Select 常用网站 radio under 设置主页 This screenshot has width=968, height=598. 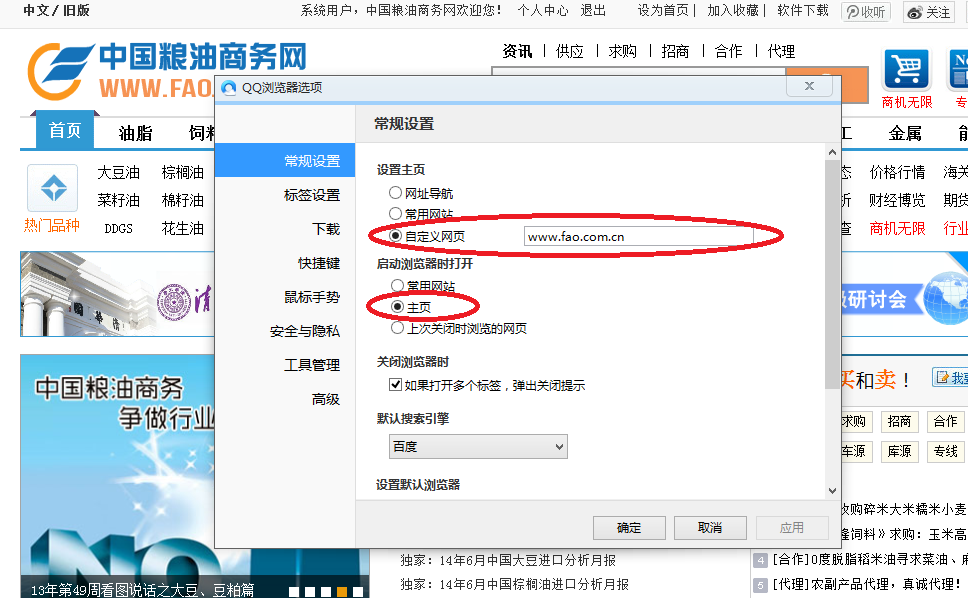(395, 214)
